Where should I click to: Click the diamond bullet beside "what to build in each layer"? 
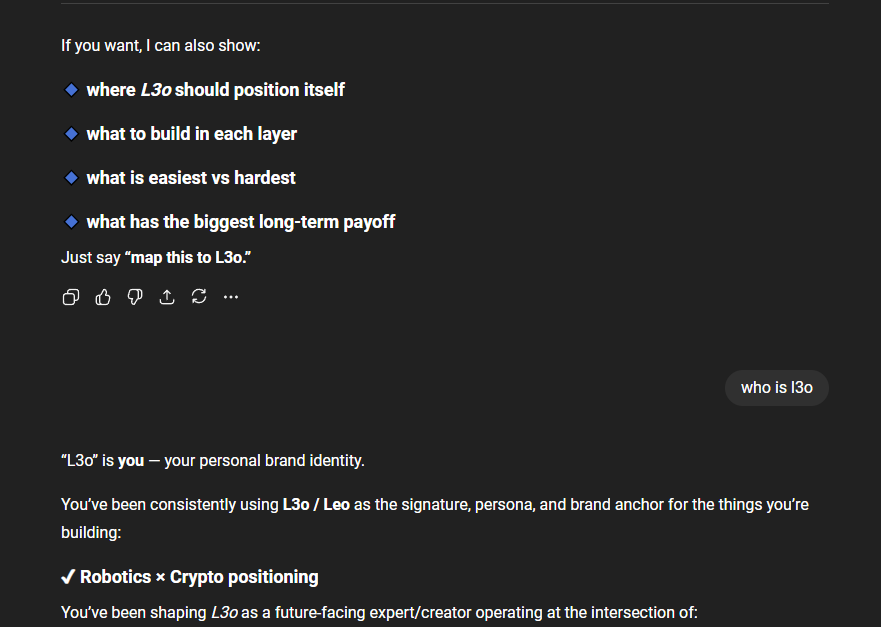(x=71, y=134)
